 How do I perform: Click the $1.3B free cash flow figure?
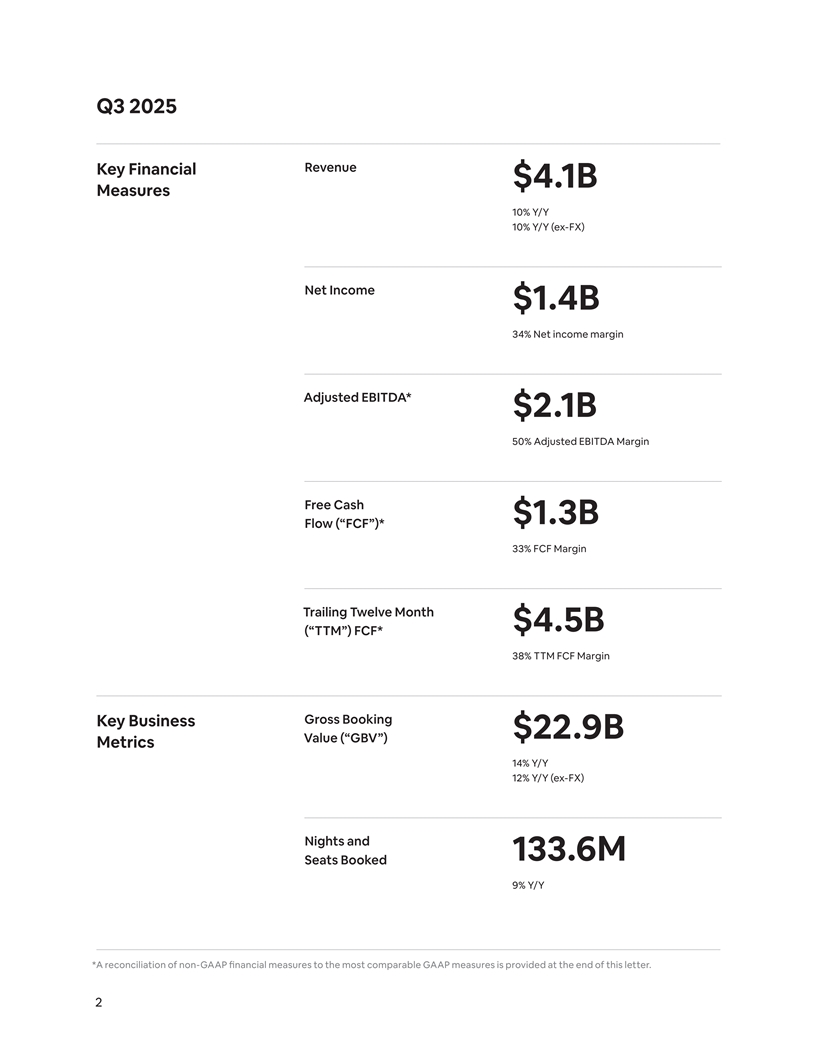[555, 513]
